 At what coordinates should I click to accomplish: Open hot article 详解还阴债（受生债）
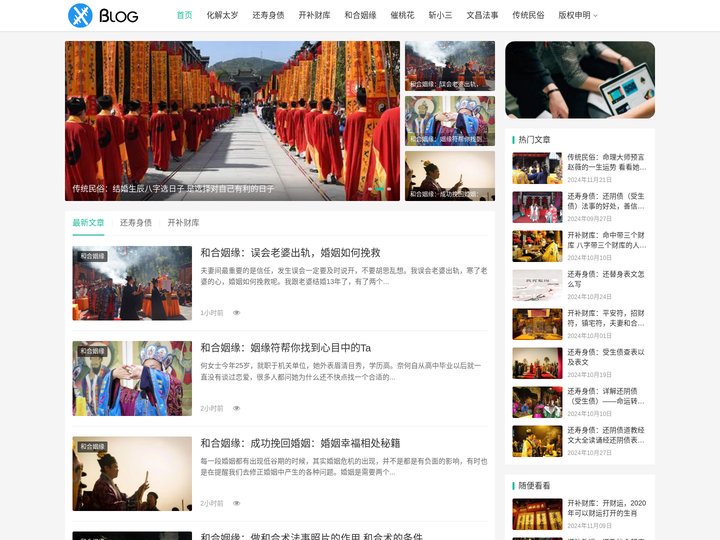pyautogui.click(x=607, y=396)
